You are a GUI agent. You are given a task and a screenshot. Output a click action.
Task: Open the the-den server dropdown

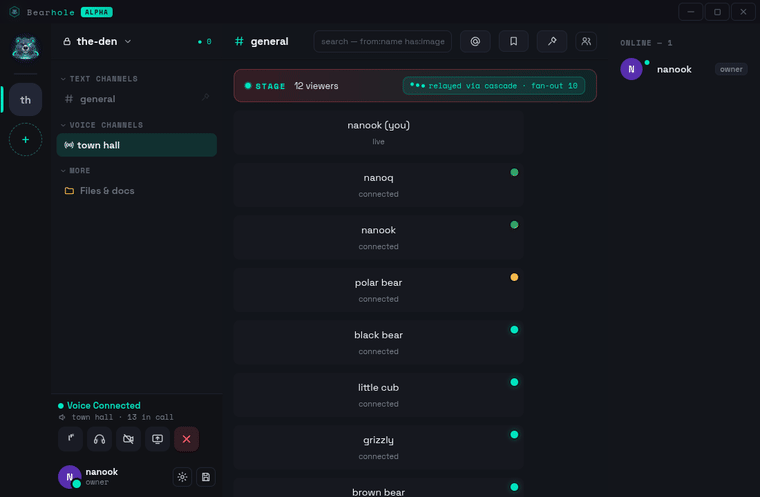[x=97, y=42]
